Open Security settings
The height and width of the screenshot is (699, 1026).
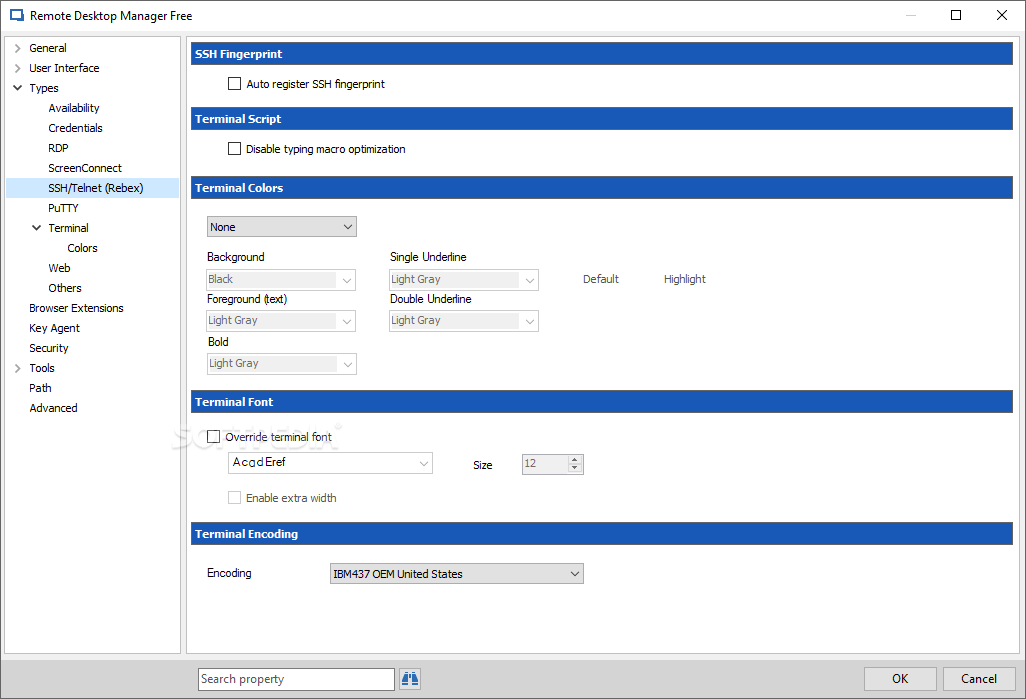(48, 348)
